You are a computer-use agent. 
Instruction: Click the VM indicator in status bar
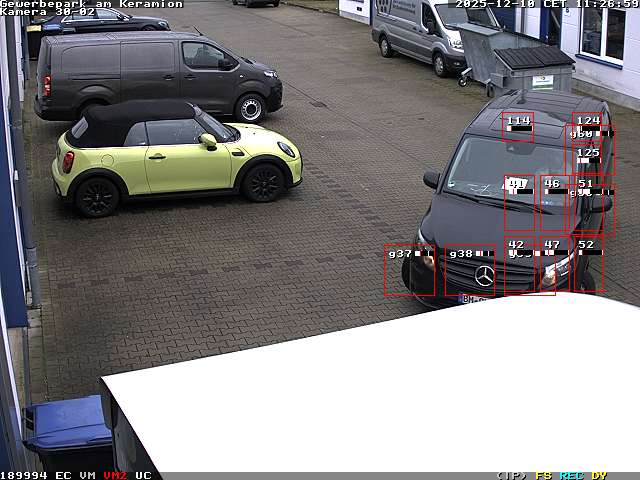pos(88,475)
